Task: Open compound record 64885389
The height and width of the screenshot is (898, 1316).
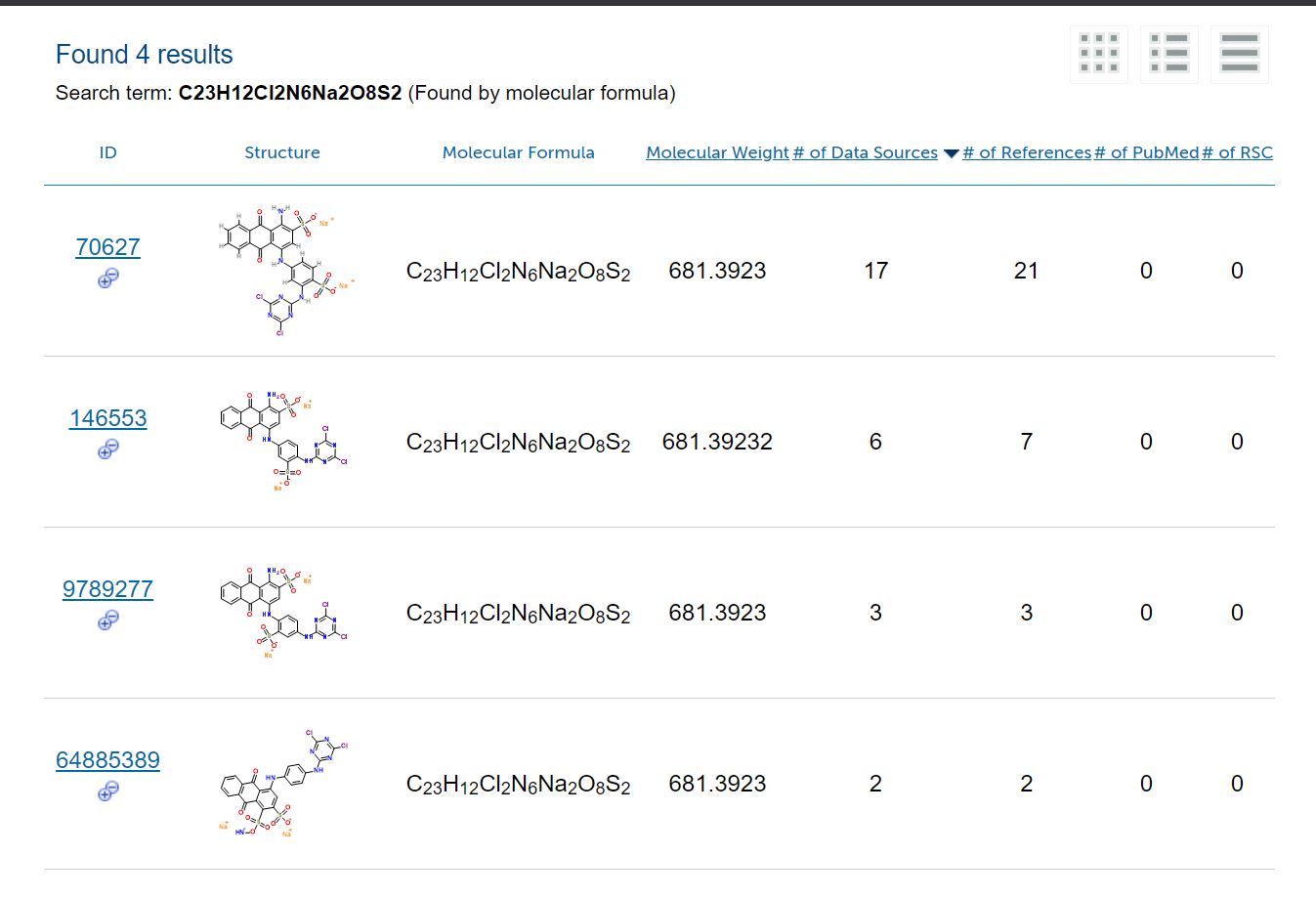Action: (x=108, y=760)
